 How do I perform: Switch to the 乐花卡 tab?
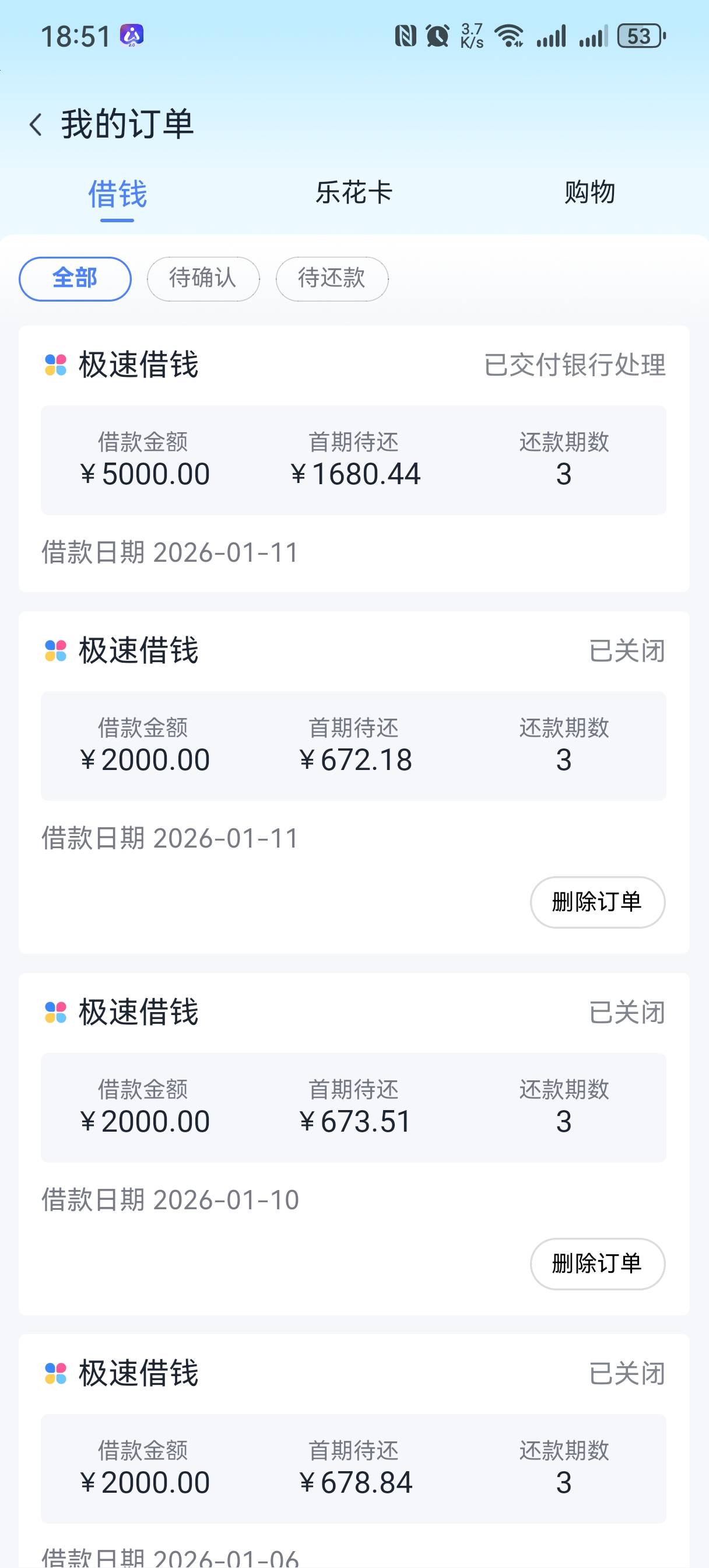353,193
